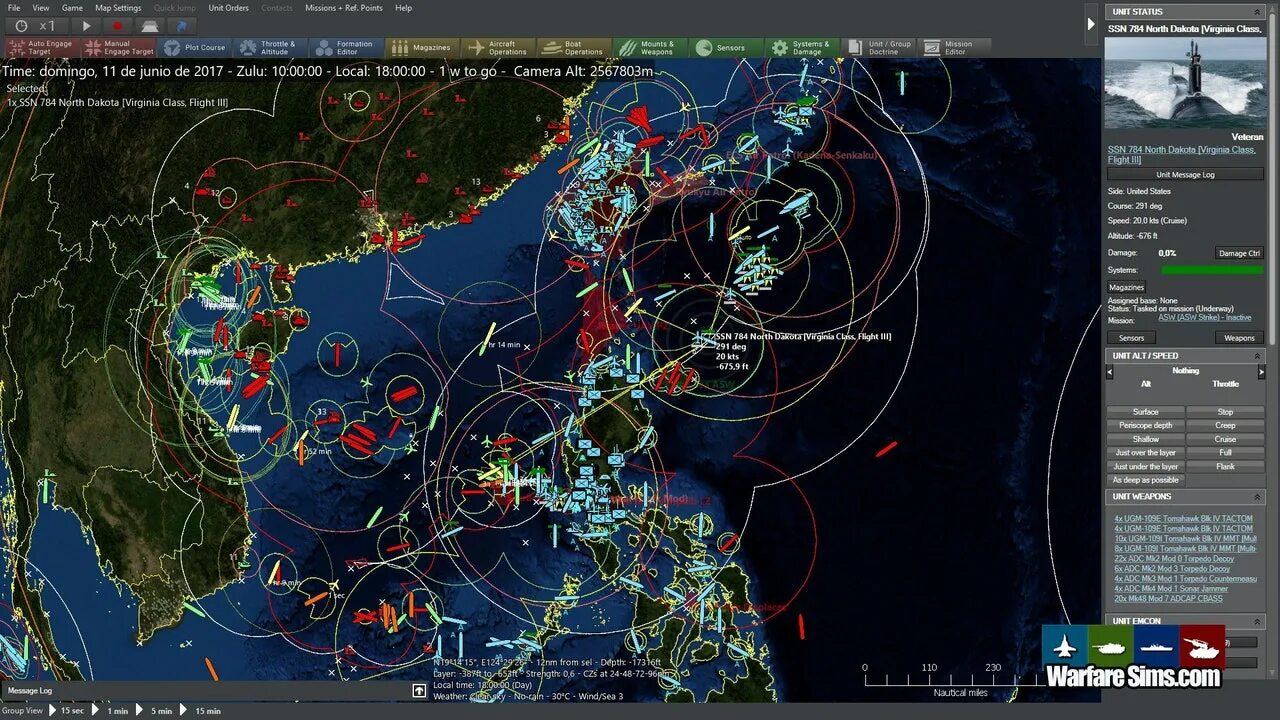Screen dimensions: 1280x720
Task: Click the time compression clock icon
Action: tap(22, 26)
